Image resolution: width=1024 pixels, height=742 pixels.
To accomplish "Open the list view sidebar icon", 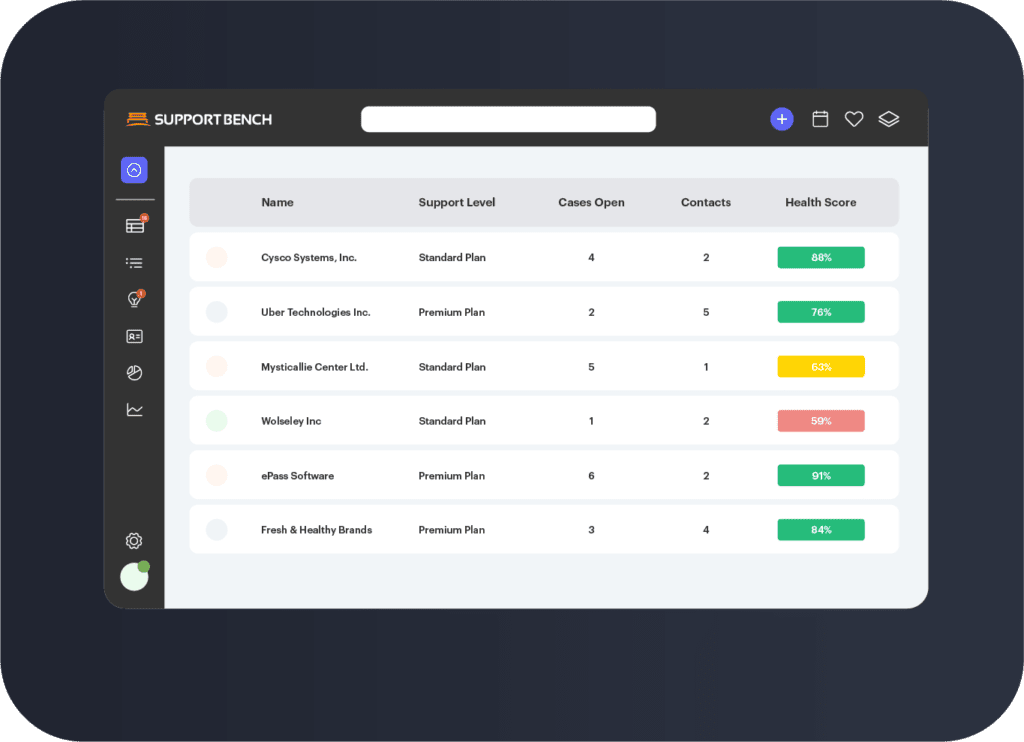I will (134, 263).
